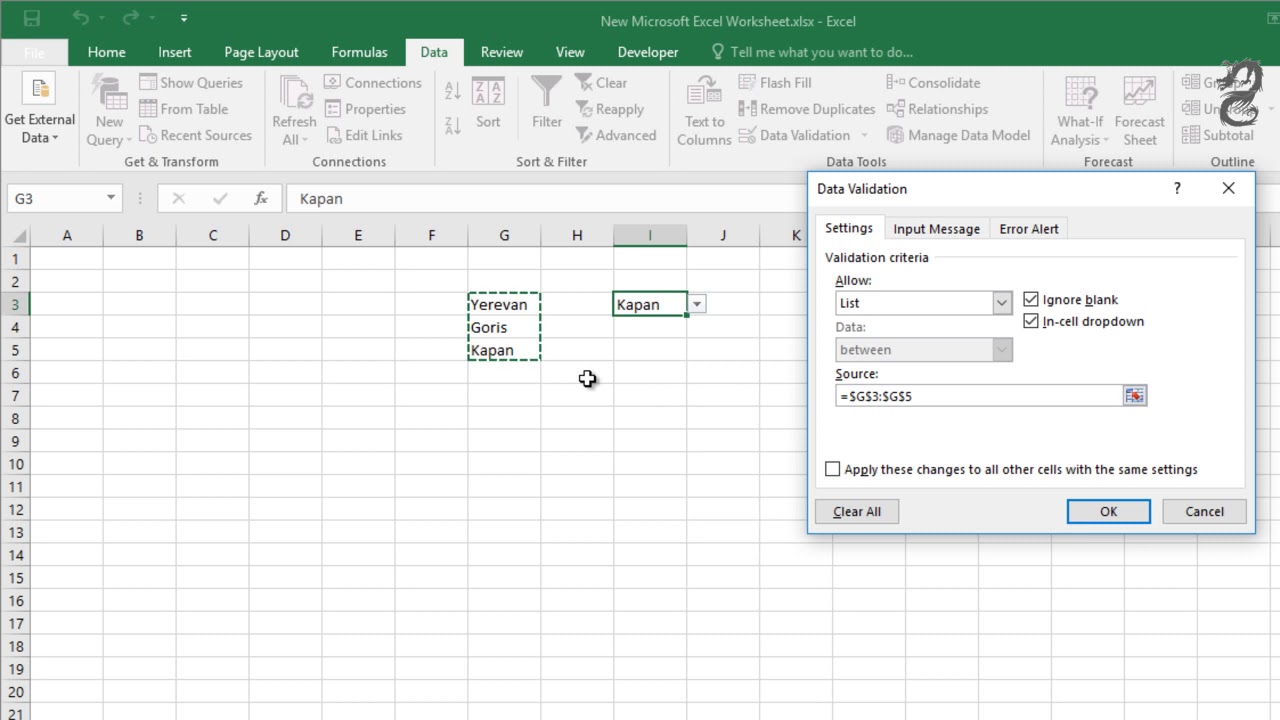Click the Tell me what you want search box
1280x720 pixels.
pos(812,52)
